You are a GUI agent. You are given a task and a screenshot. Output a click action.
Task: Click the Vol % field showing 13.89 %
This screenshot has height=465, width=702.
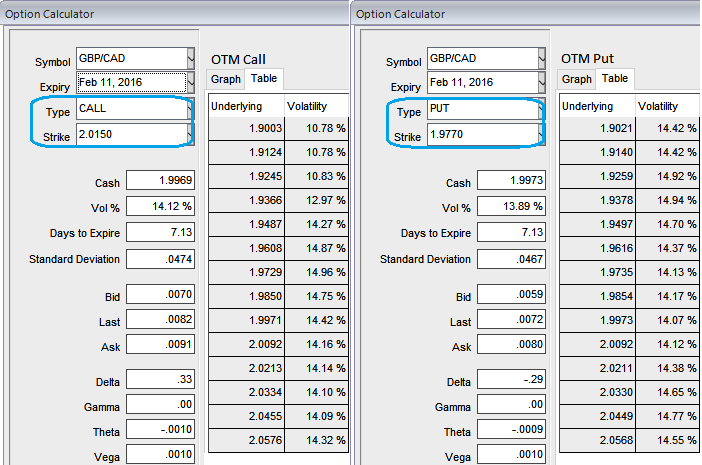click(x=512, y=206)
